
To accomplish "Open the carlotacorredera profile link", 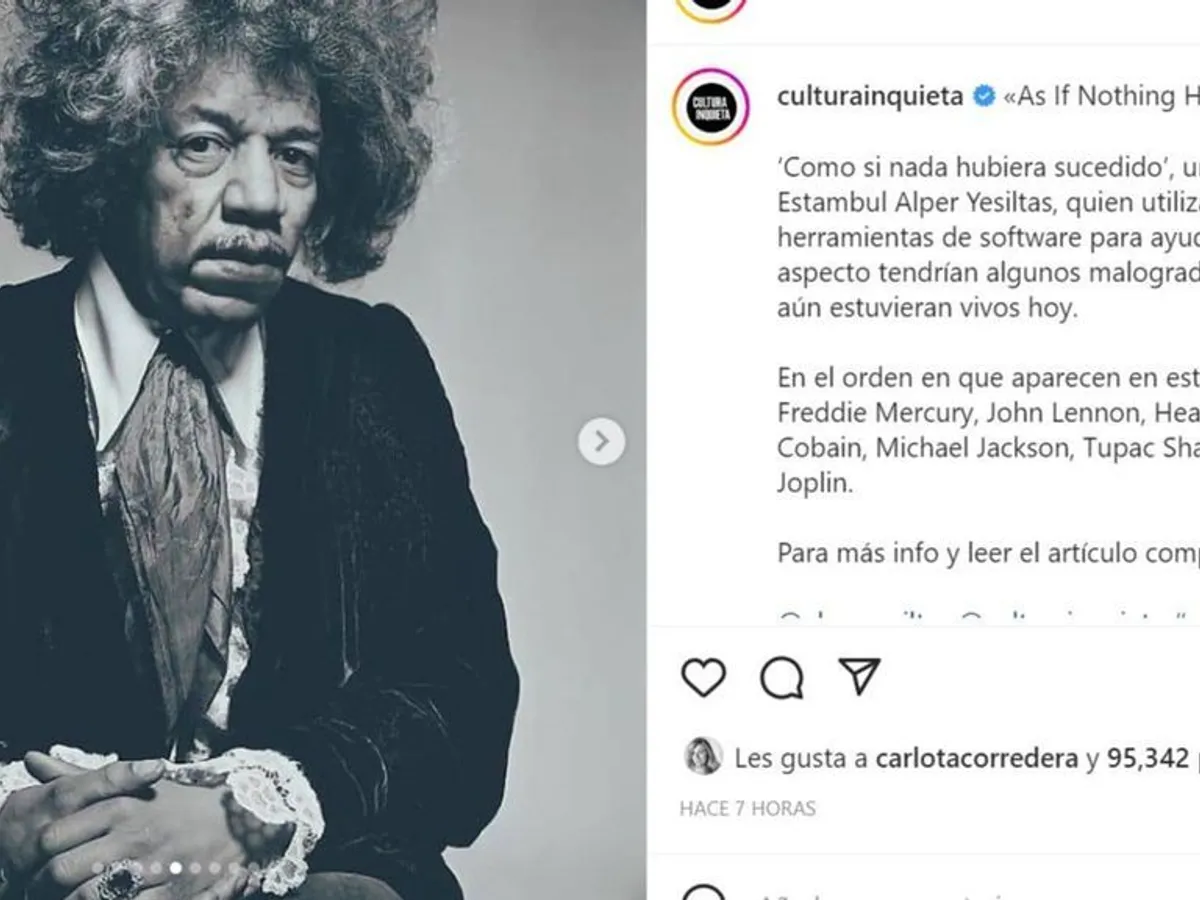I will tap(977, 759).
